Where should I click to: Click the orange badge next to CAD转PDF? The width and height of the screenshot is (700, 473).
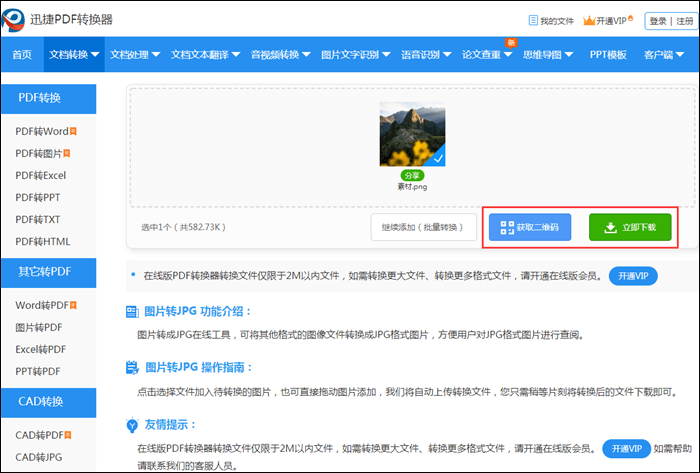click(68, 435)
